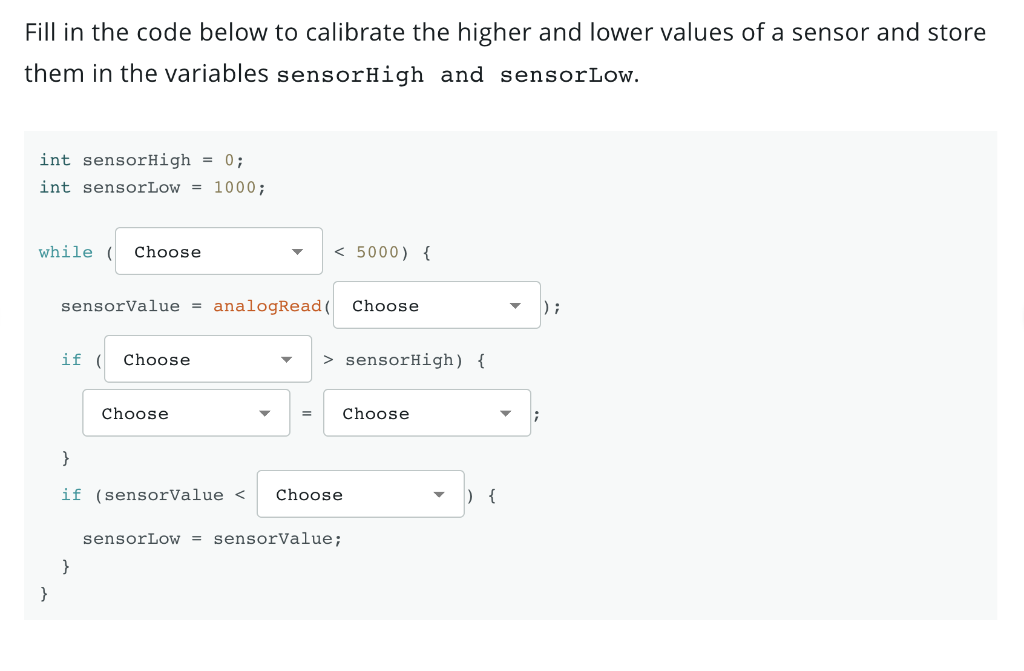
Task: Click the page scrollbar on the right edge
Action: (x=1019, y=335)
